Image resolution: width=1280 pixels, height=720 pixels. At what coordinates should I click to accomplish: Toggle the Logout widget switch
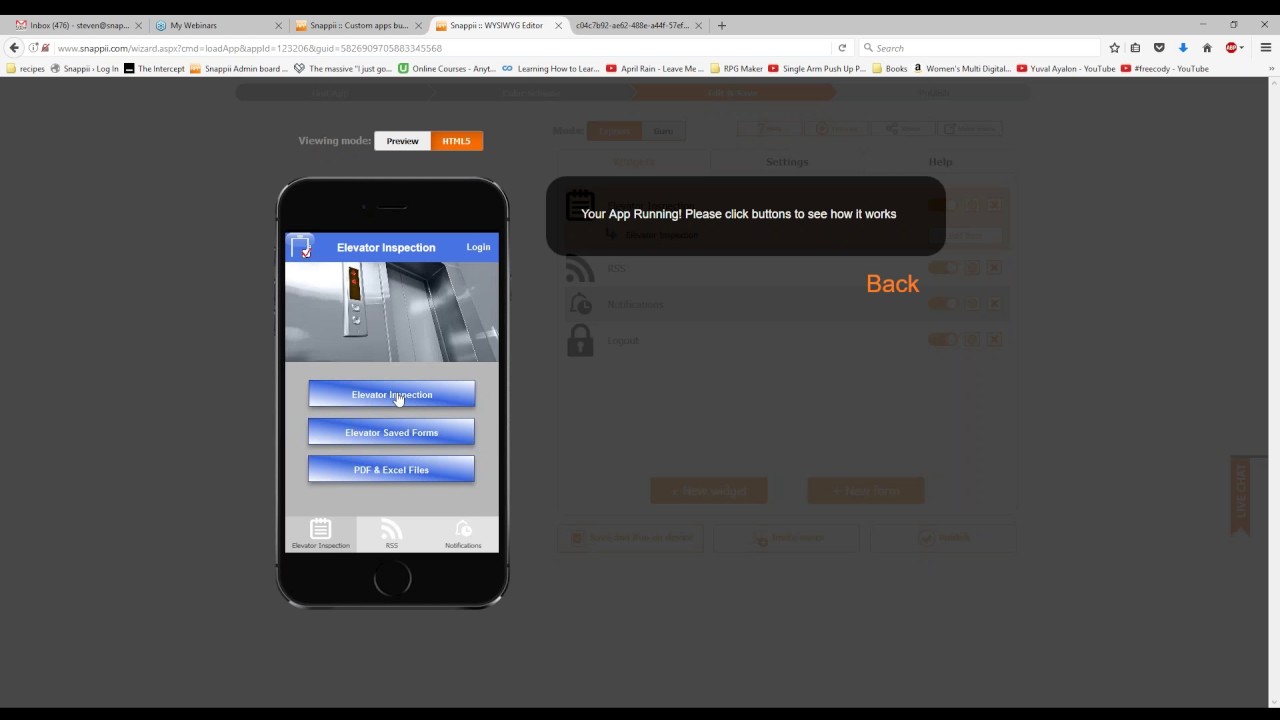click(x=942, y=340)
